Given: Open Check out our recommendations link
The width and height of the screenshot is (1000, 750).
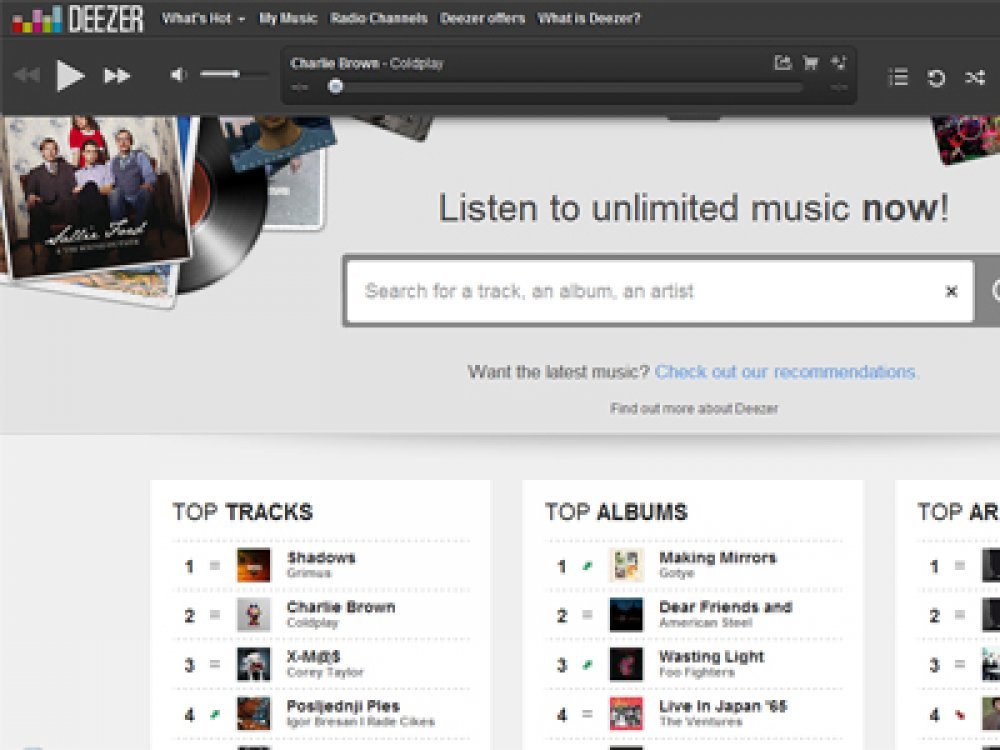Looking at the screenshot, I should 786,372.
